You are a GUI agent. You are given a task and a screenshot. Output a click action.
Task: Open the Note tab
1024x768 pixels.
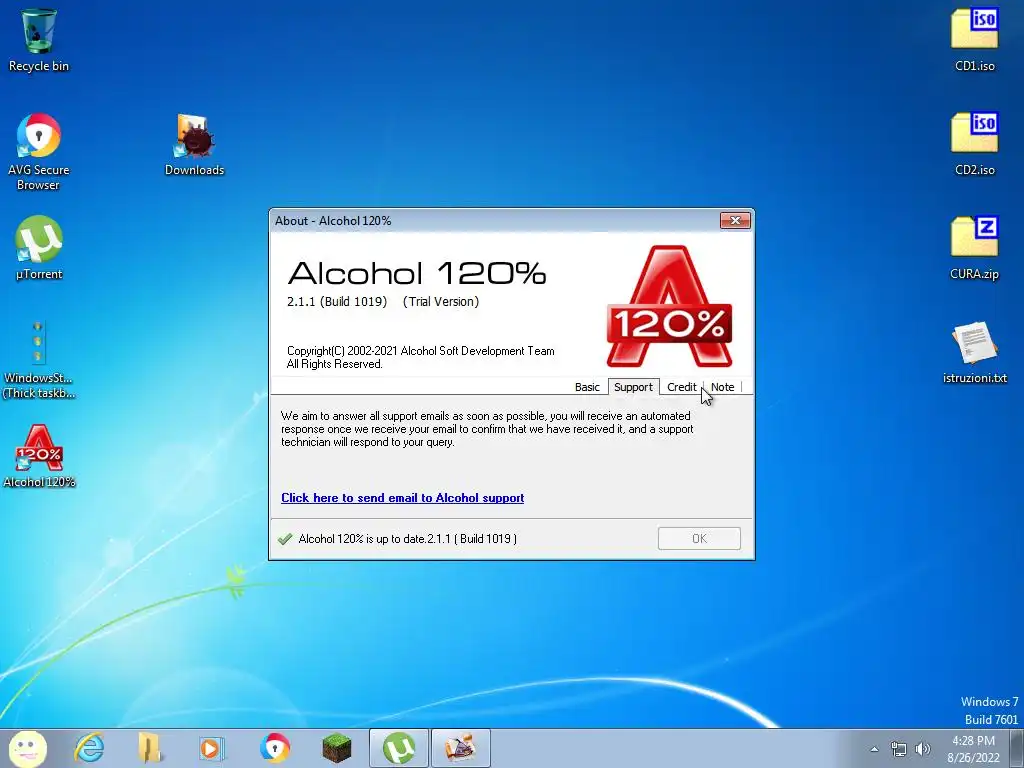(722, 387)
